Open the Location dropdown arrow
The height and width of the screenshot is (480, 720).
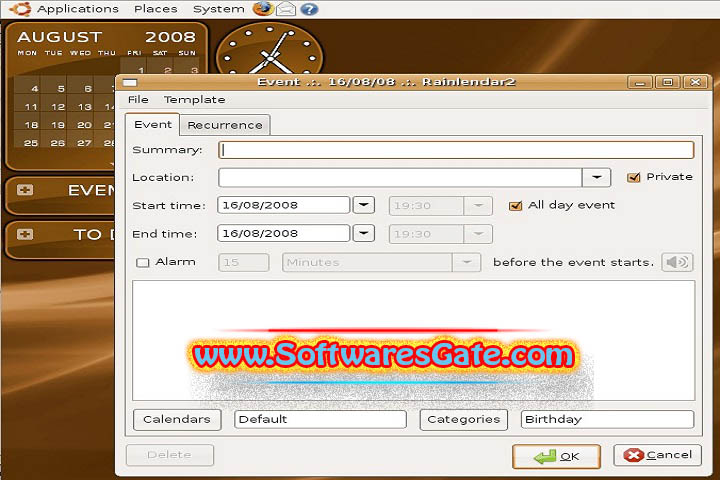point(596,177)
